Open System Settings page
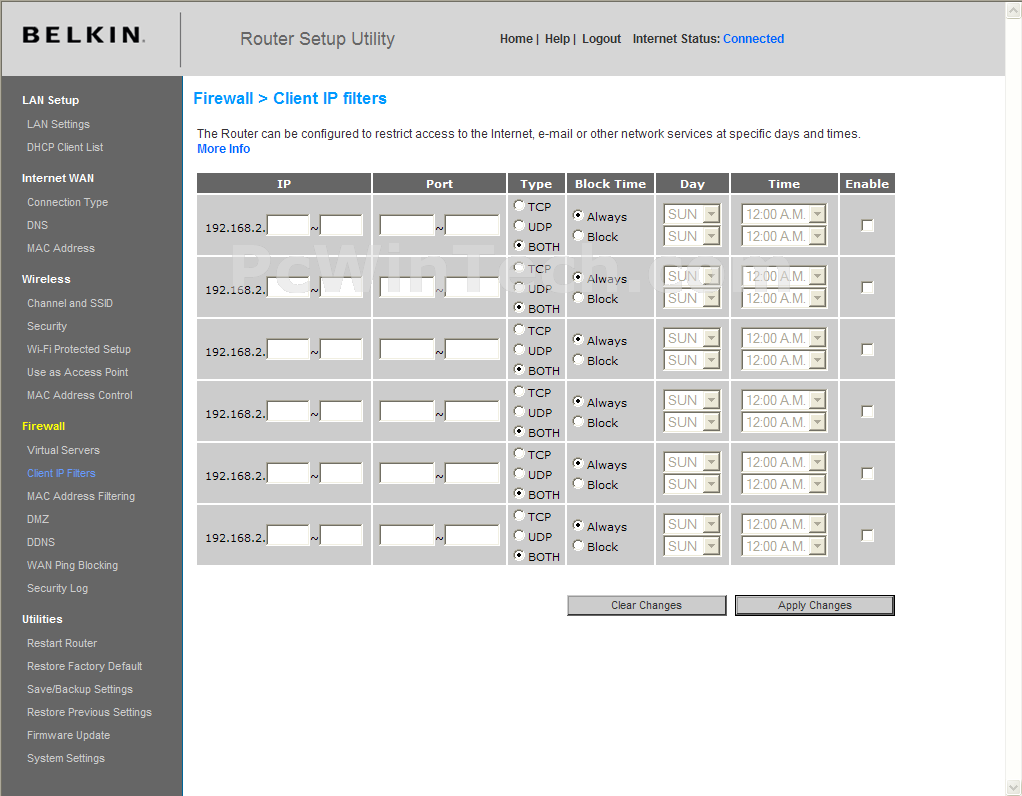1022x796 pixels. [x=66, y=758]
